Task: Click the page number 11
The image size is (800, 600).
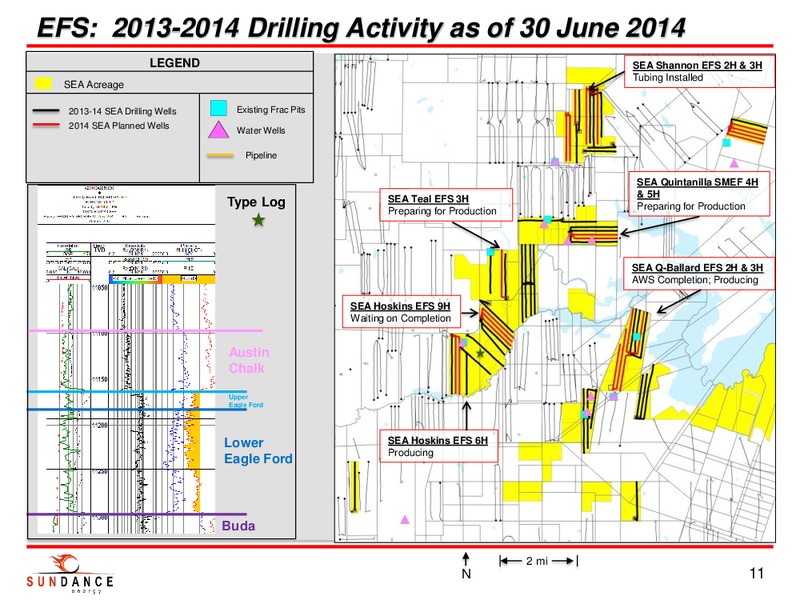Action: (757, 573)
